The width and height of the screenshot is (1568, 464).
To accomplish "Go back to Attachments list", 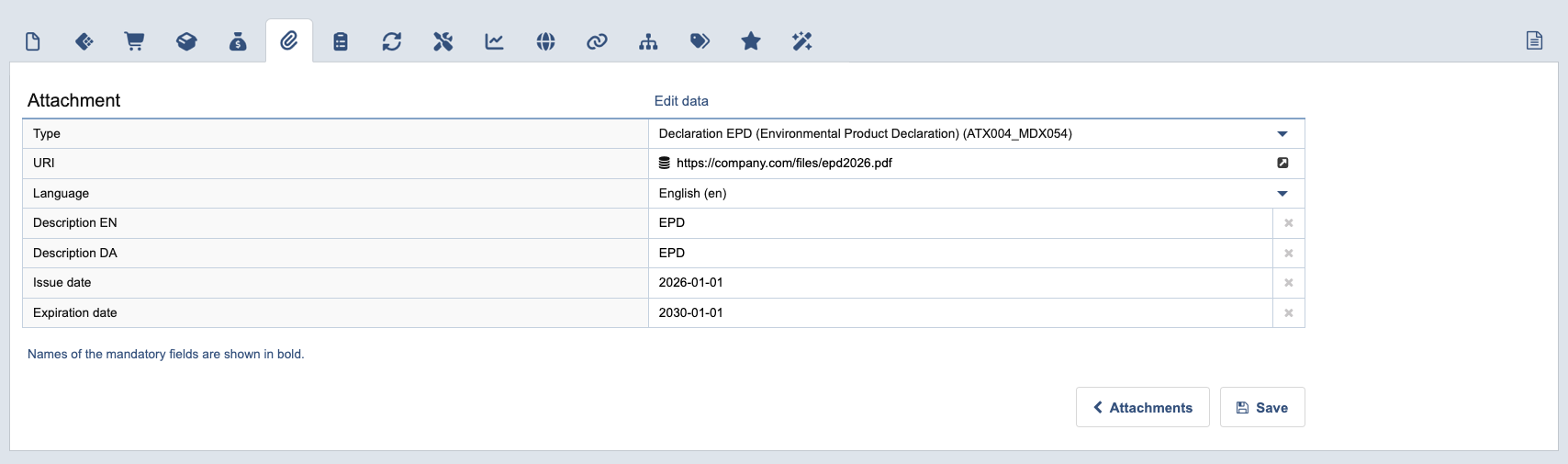I will click(1142, 407).
